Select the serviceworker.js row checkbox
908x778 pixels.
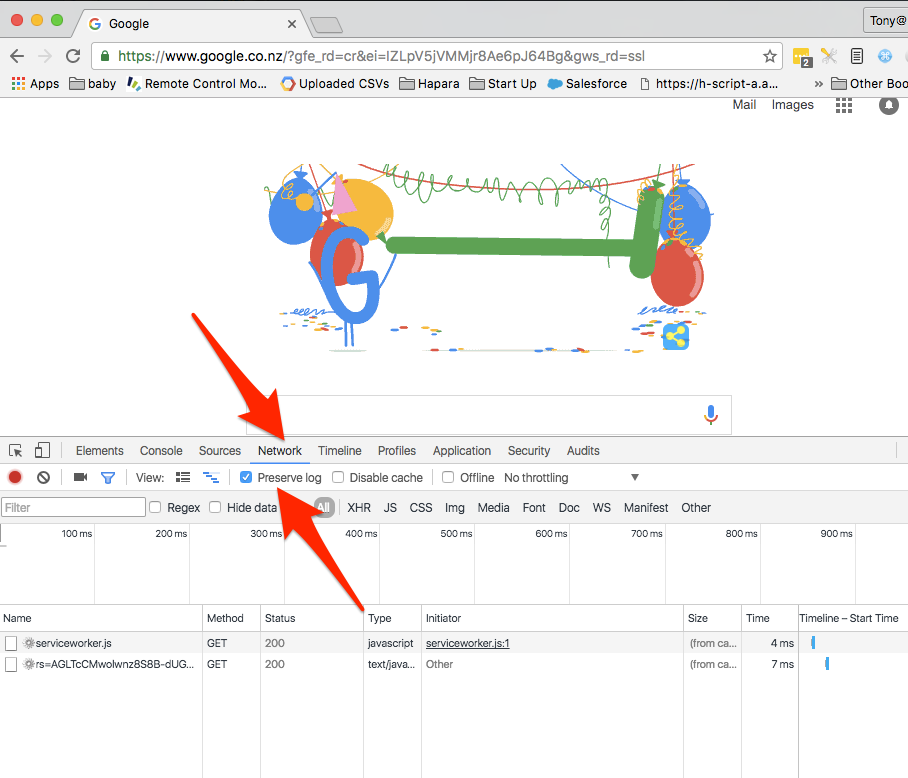click(11, 643)
